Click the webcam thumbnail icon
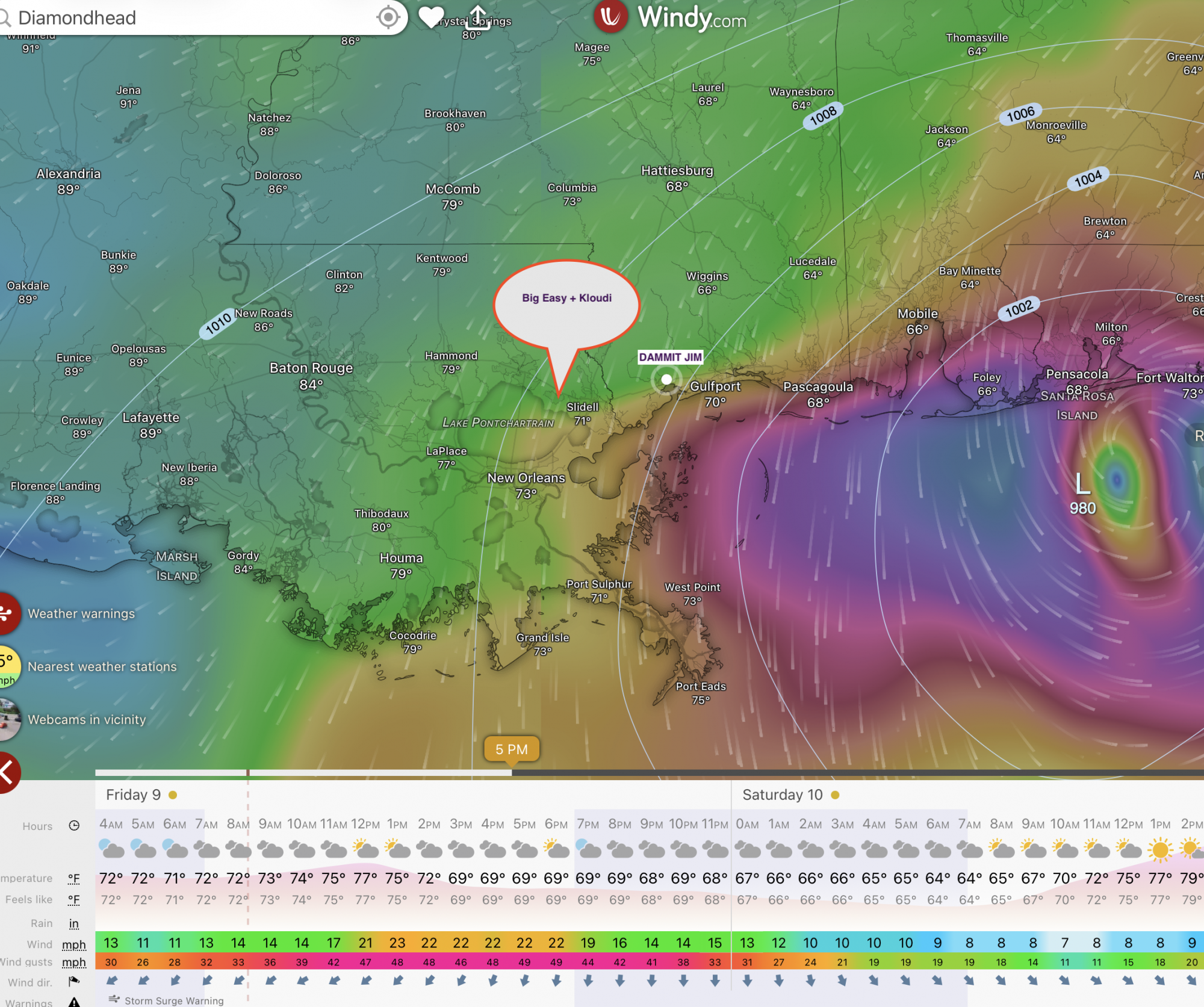Image resolution: width=1204 pixels, height=1007 pixels. click(x=8, y=719)
